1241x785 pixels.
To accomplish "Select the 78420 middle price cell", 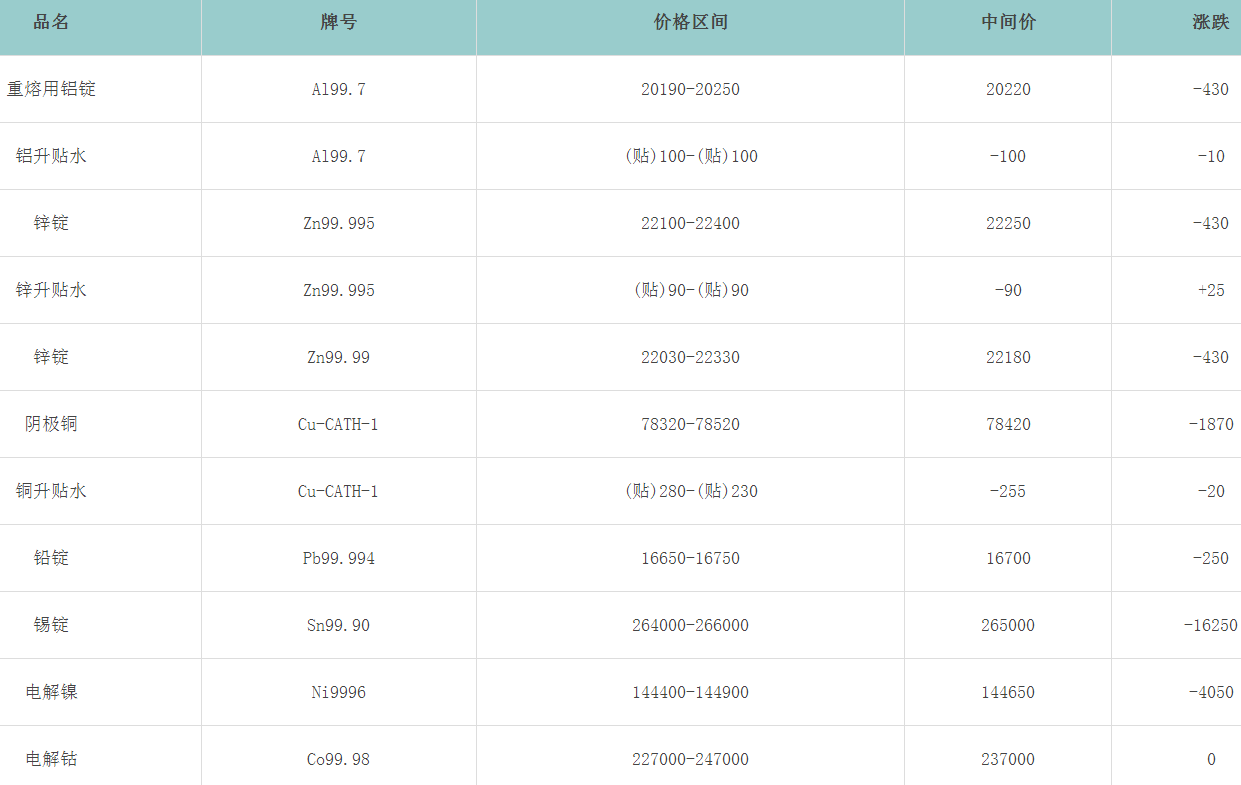I will [x=1008, y=424].
